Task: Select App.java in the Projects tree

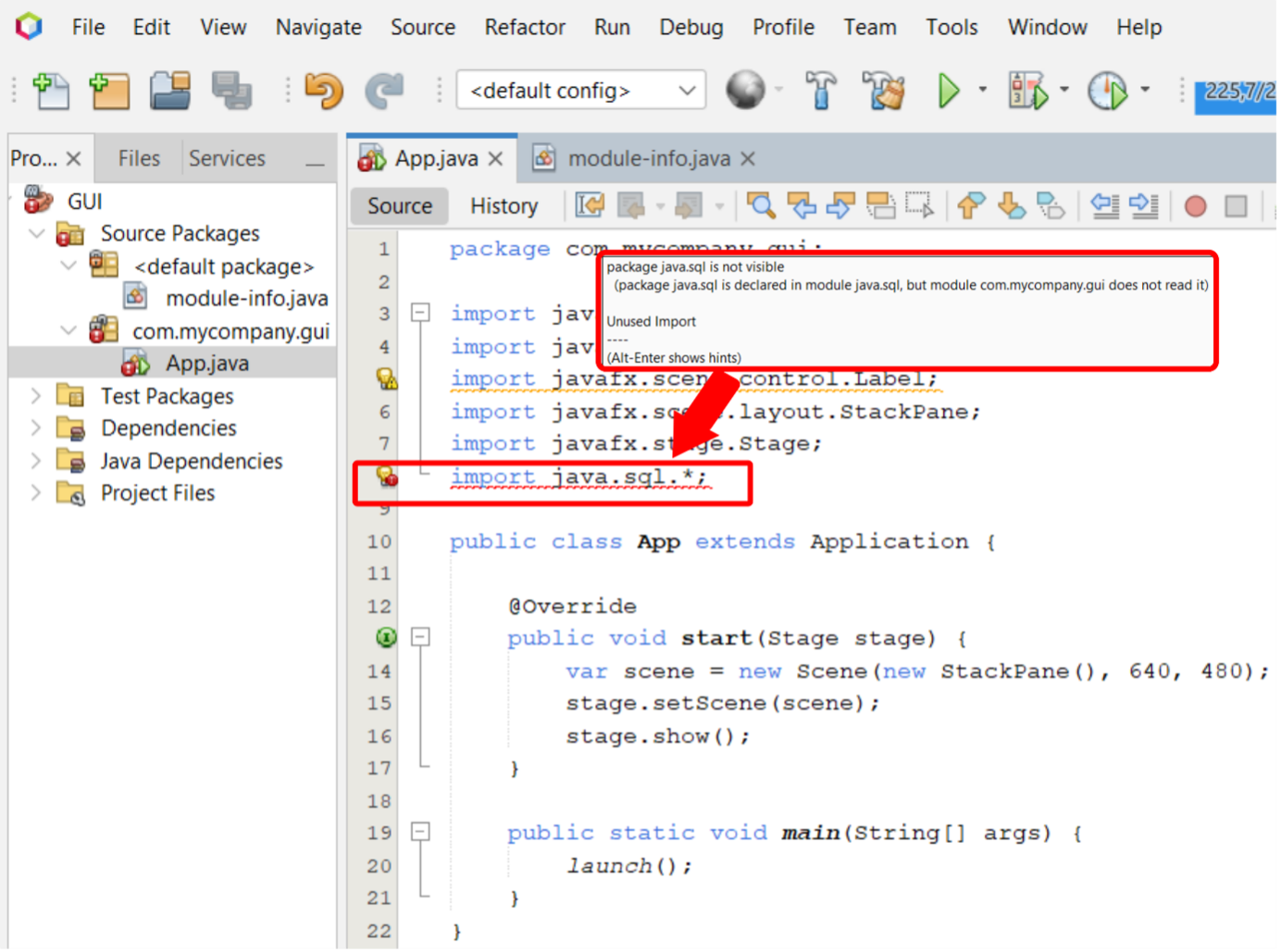Action: [205, 363]
